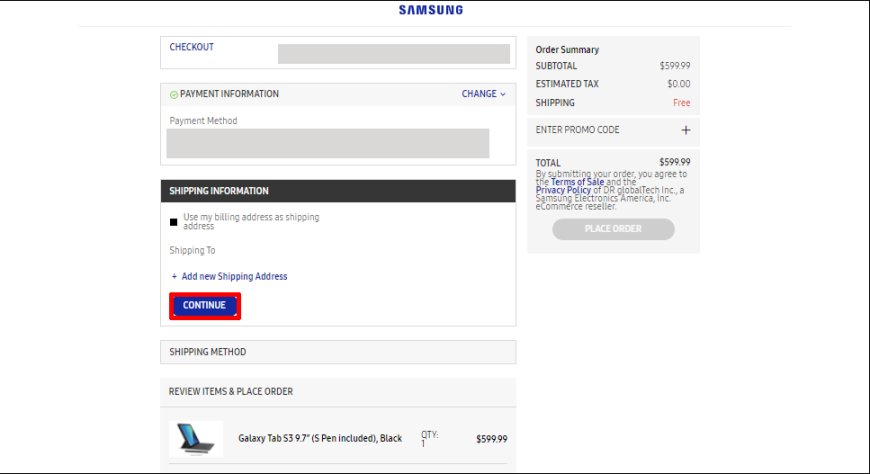The height and width of the screenshot is (474, 870).
Task: Click the Shipping To label
Action: click(192, 250)
